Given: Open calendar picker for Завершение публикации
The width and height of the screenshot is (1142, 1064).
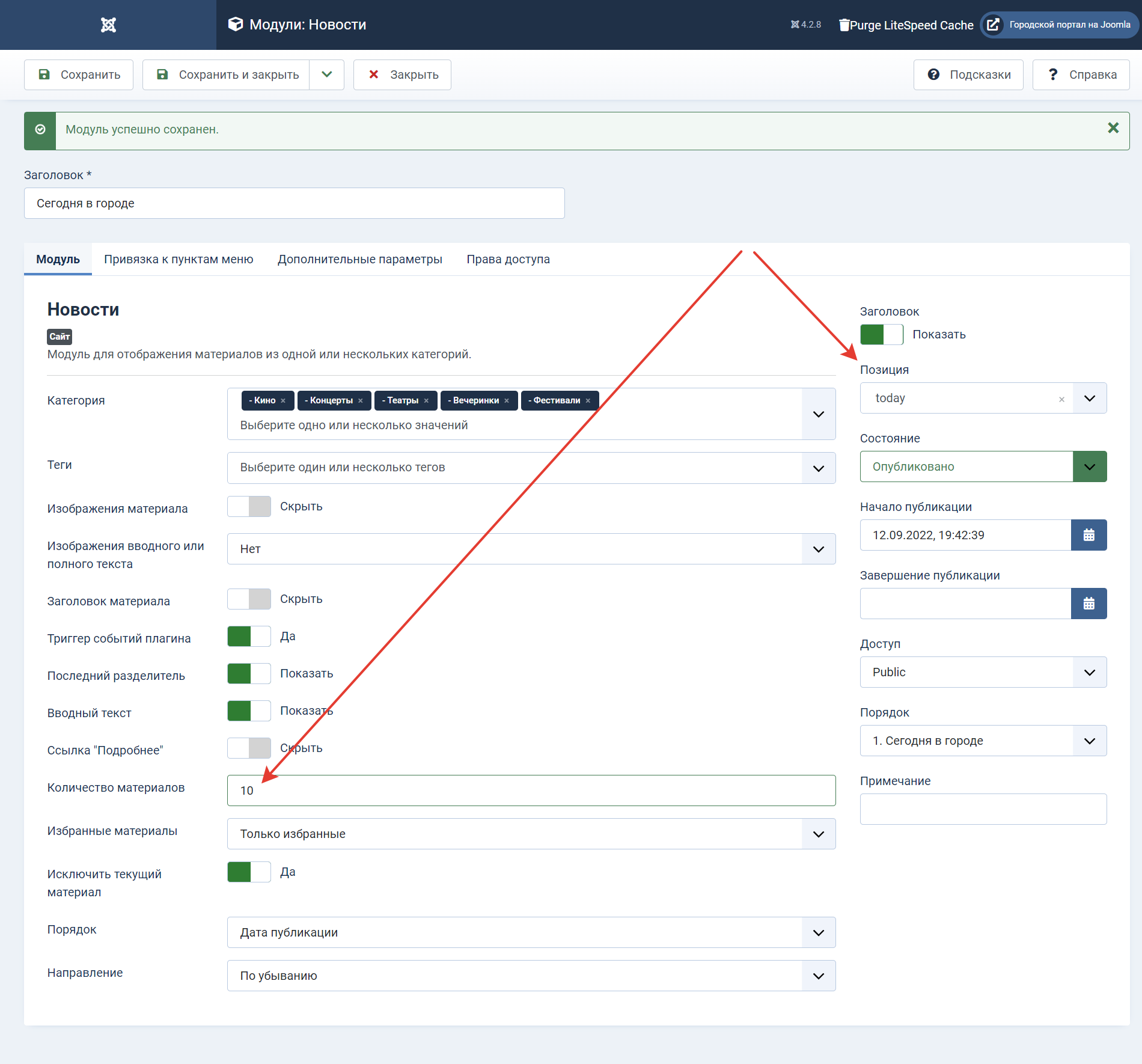Looking at the screenshot, I should (x=1089, y=604).
